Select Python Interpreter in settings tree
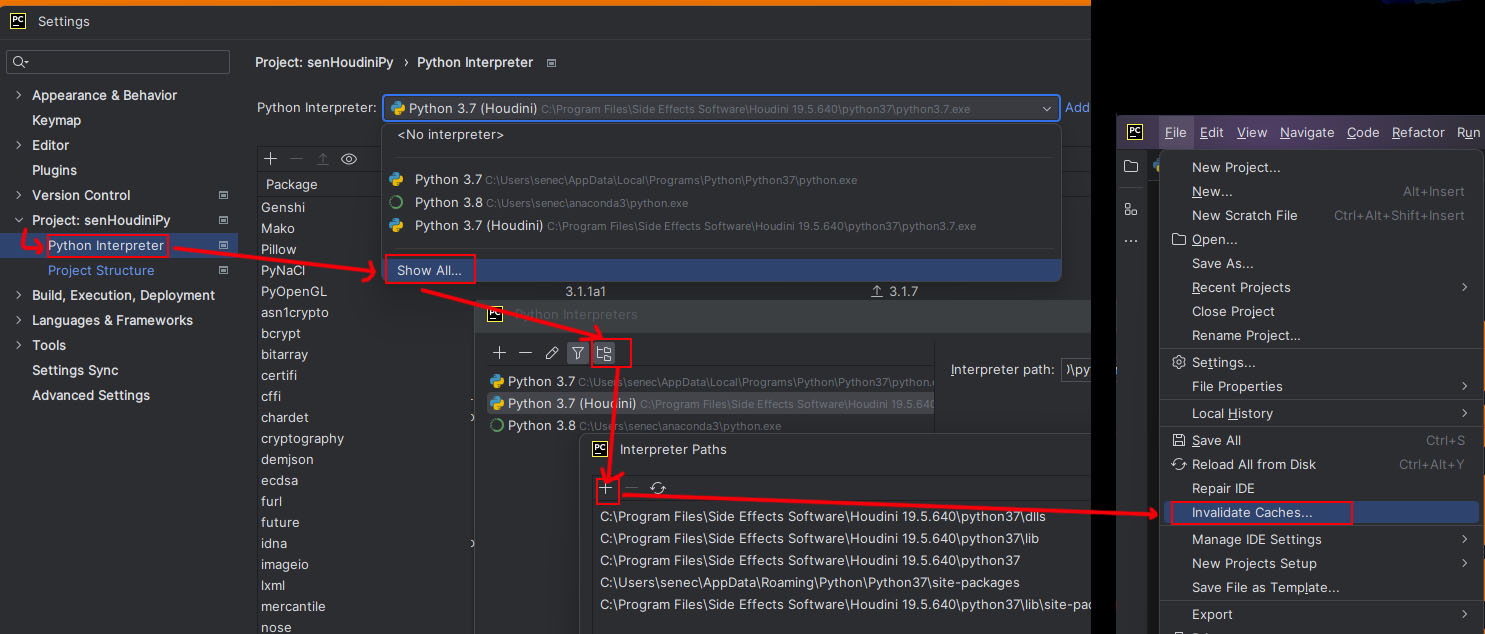1485x634 pixels. pyautogui.click(x=106, y=245)
